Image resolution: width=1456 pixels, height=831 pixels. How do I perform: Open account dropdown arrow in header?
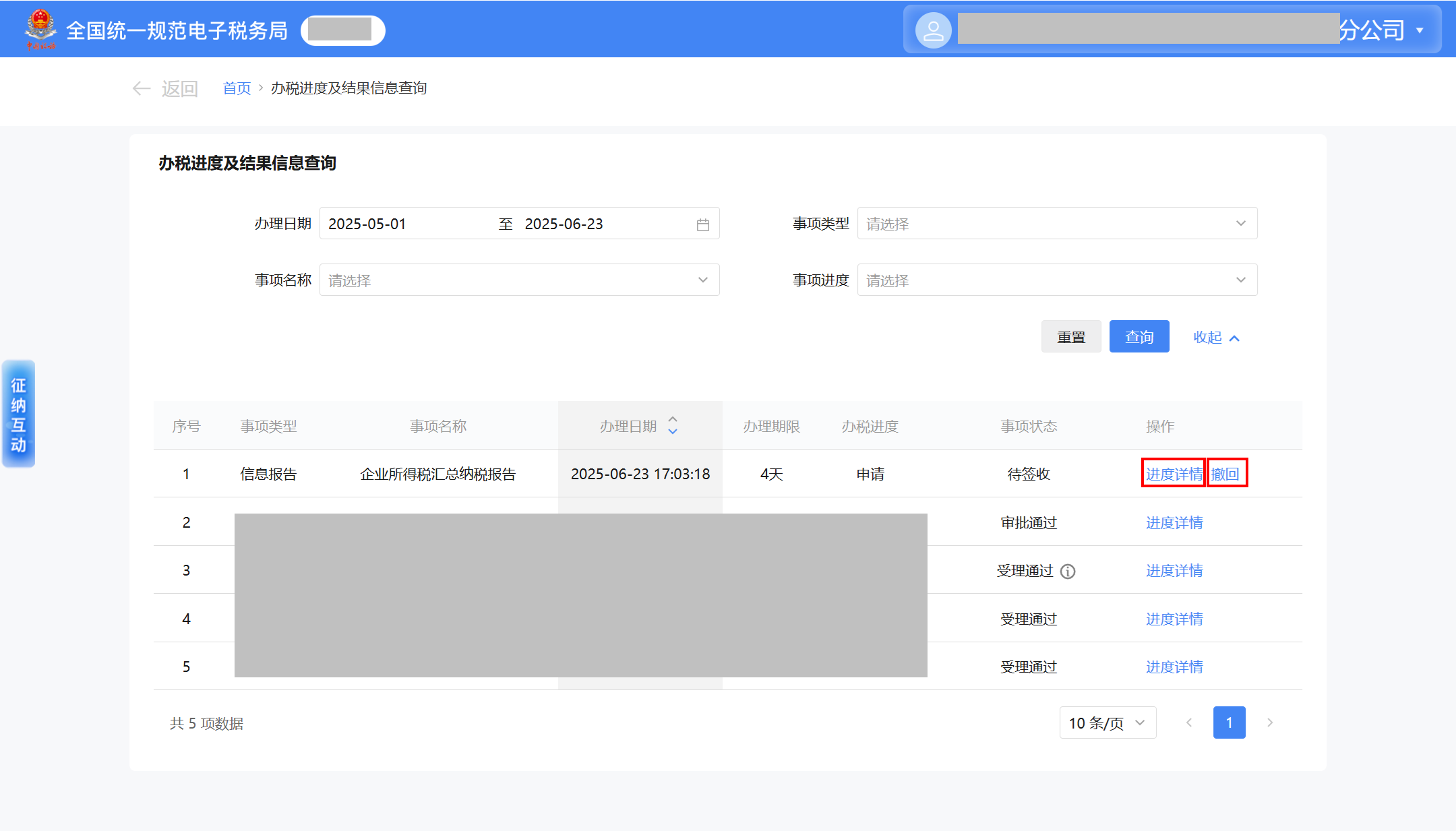tap(1420, 30)
